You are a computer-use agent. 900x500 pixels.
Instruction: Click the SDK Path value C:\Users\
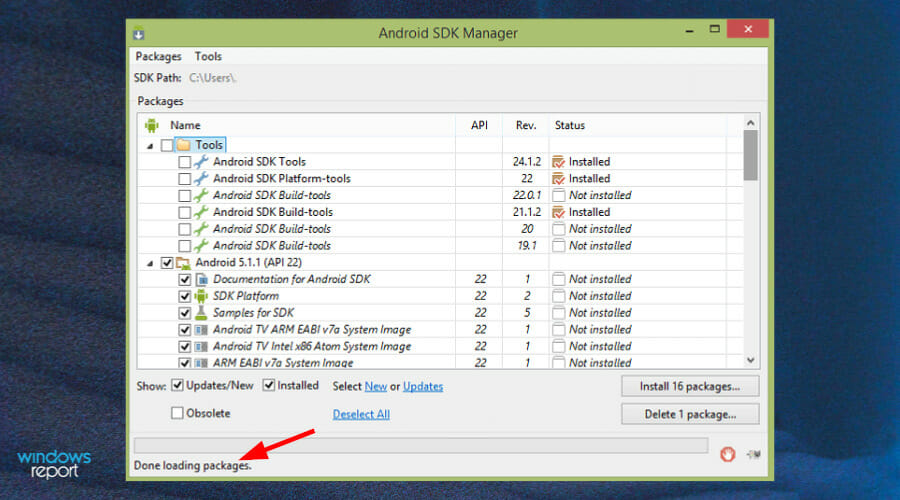(x=212, y=77)
